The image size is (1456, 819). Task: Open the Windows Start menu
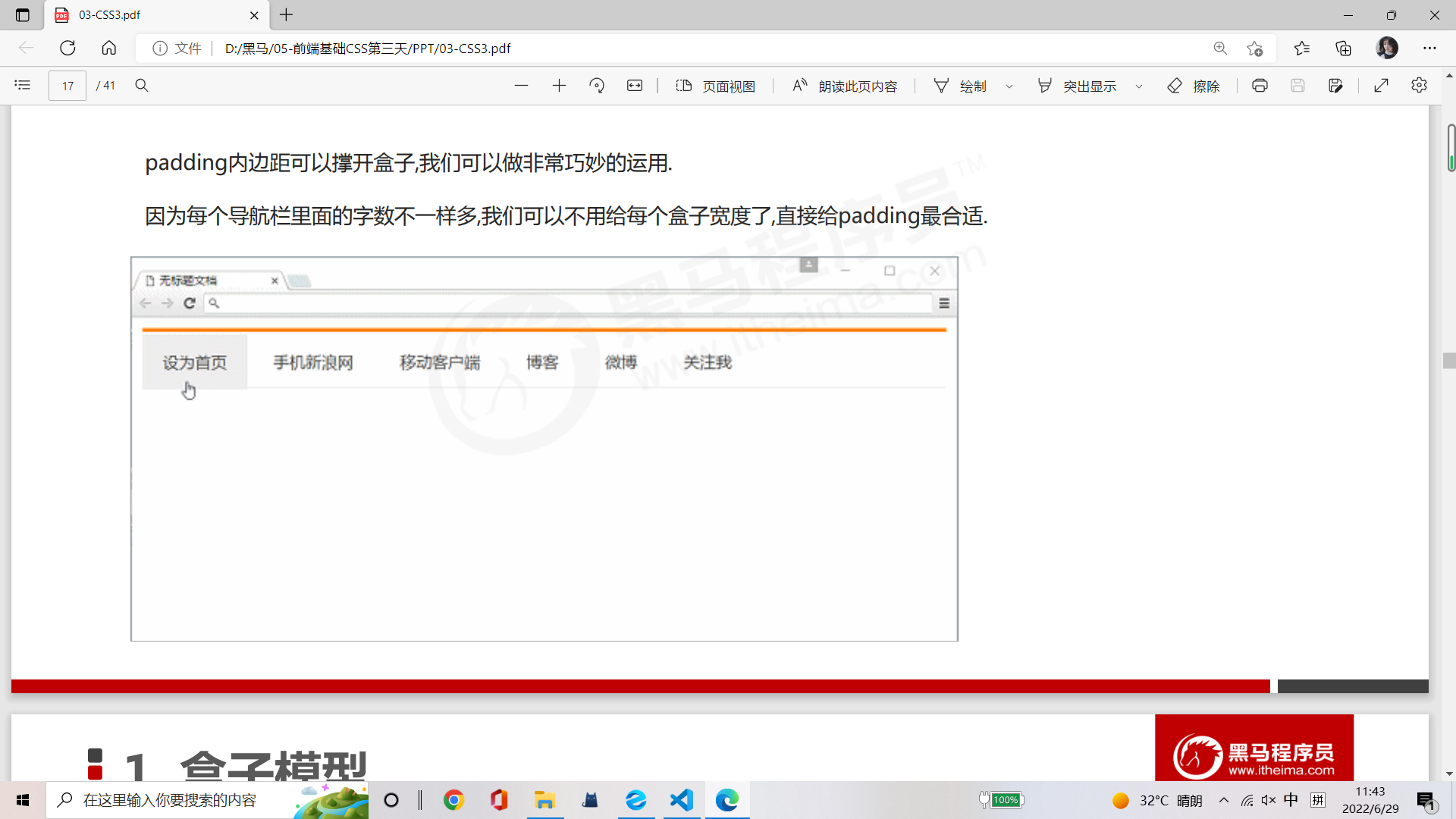pyautogui.click(x=23, y=800)
